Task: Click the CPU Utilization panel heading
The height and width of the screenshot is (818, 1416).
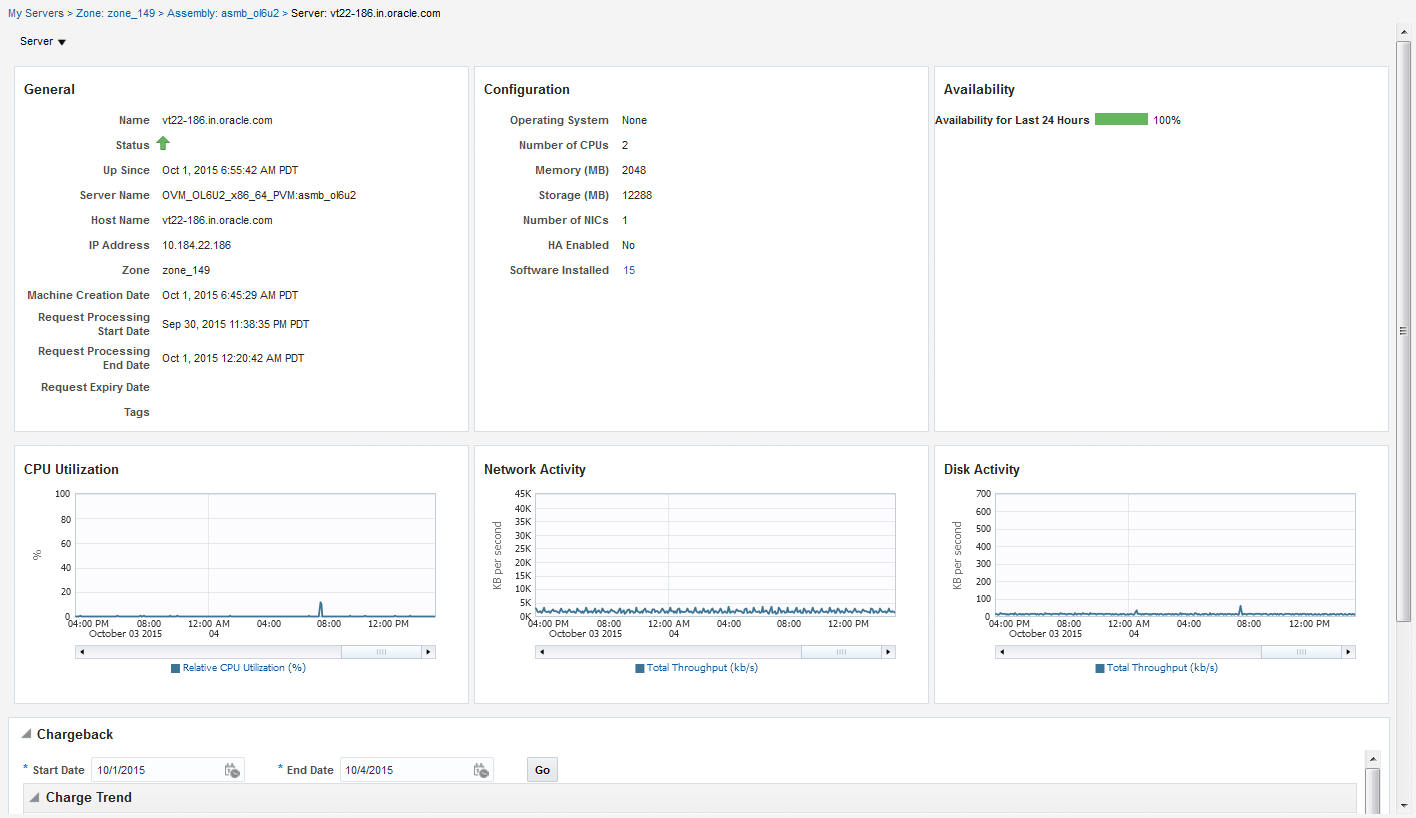Action: (71, 469)
